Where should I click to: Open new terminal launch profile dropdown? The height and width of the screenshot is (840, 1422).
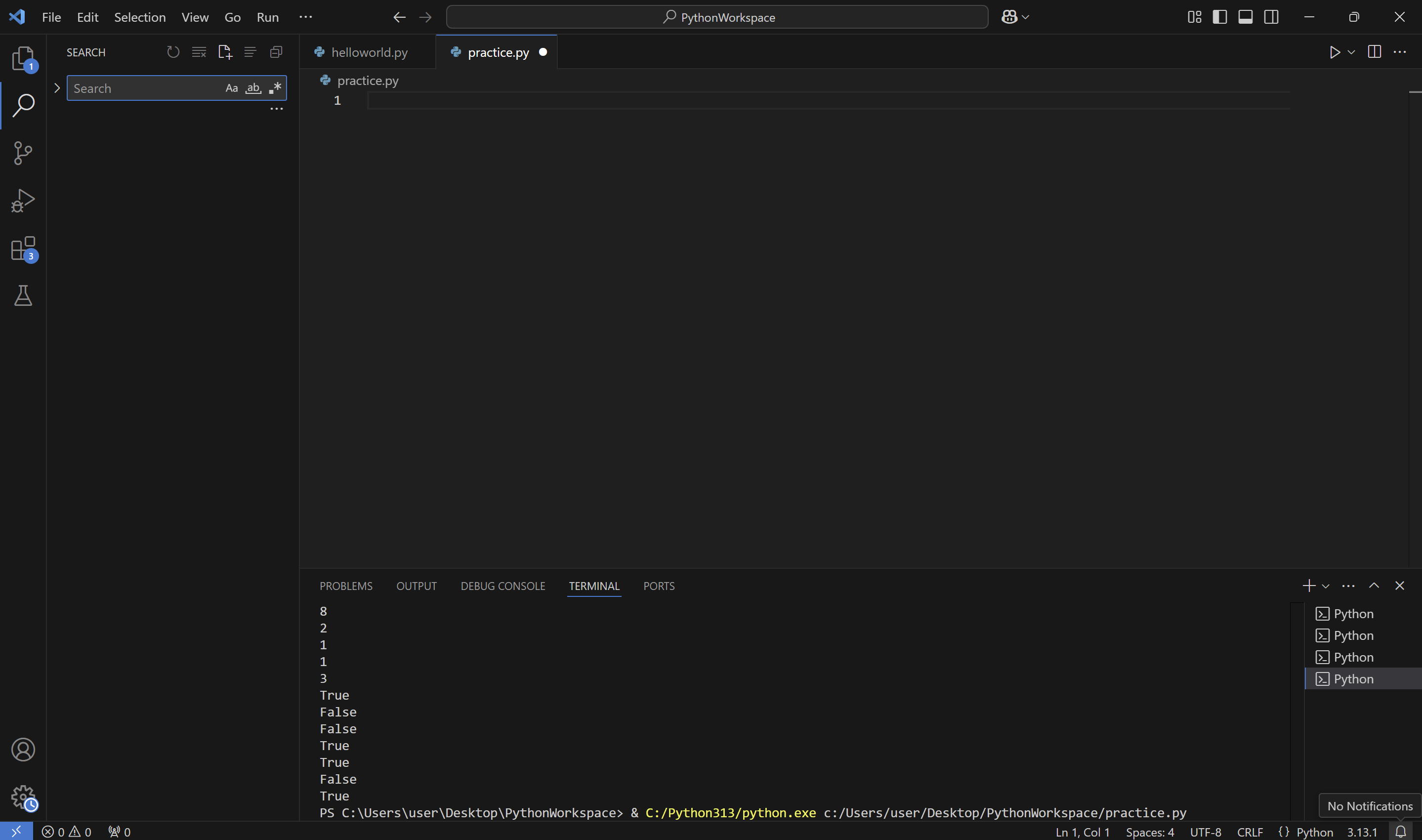coord(1325,586)
